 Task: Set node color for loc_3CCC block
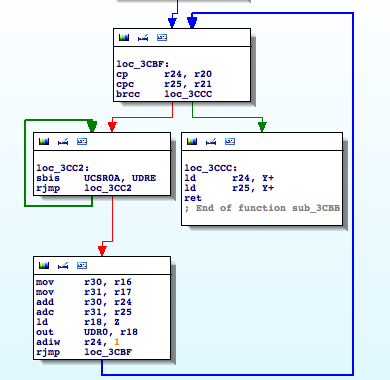(x=192, y=141)
